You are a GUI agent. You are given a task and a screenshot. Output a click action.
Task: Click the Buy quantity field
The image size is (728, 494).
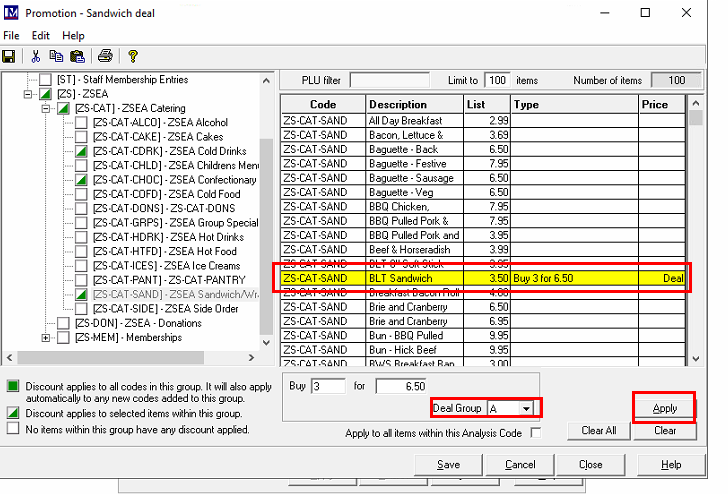[328, 386]
